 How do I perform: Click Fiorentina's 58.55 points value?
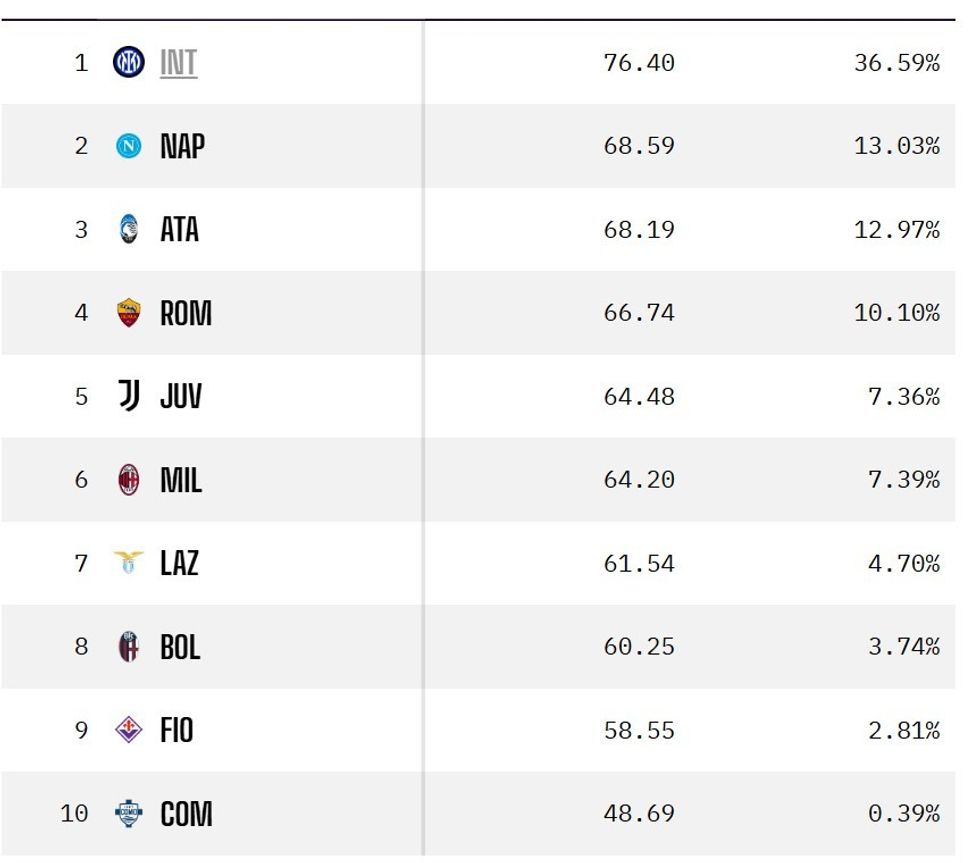639,730
